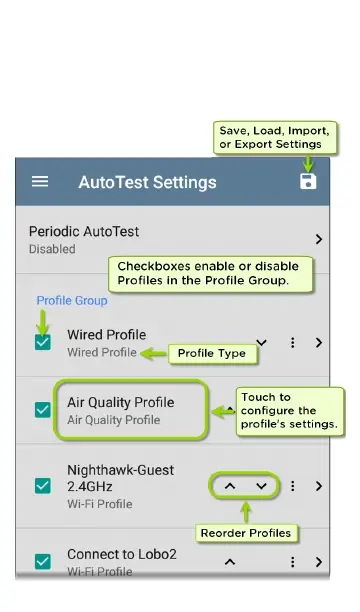360x612 pixels.
Task: Open Connect to Lobo2 right chevron
Action: 319,562
